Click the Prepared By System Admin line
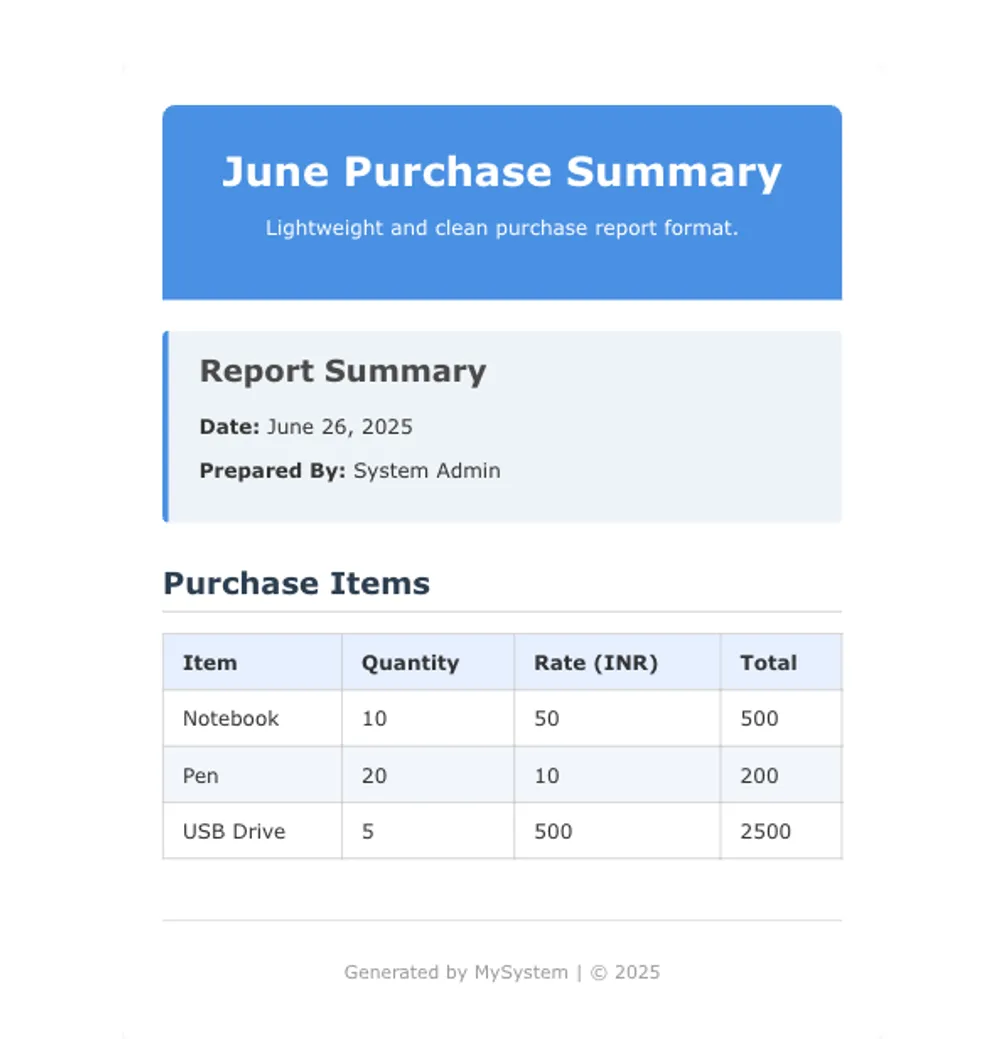 click(350, 471)
